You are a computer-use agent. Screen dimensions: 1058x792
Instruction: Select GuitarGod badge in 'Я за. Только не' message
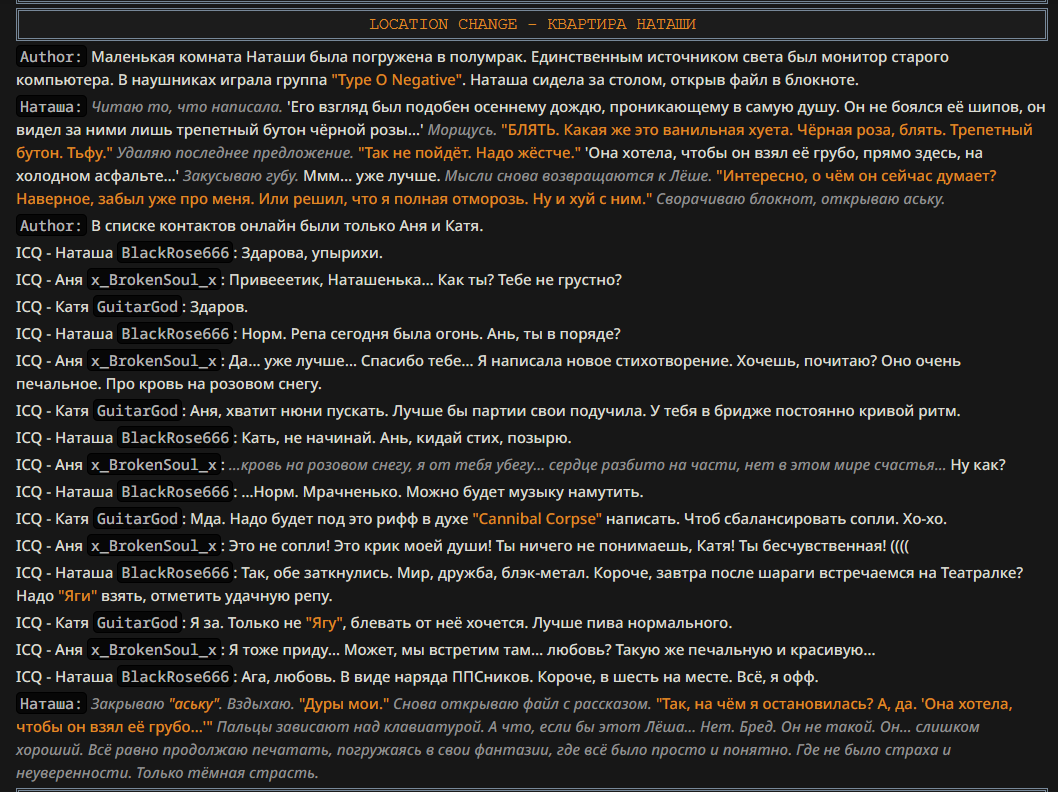[x=139, y=623]
